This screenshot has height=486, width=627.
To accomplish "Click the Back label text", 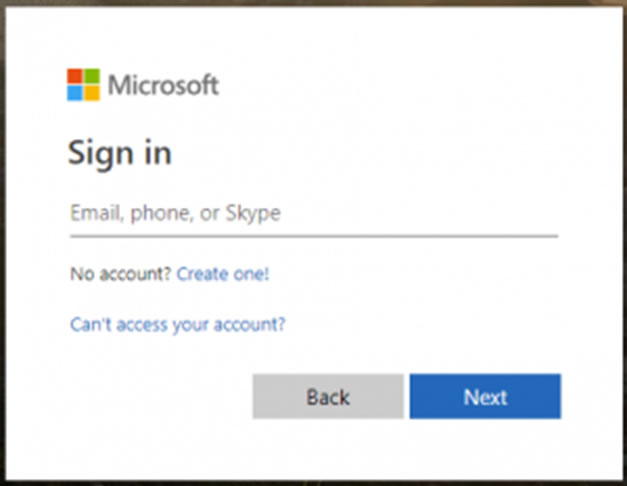I will pos(328,397).
